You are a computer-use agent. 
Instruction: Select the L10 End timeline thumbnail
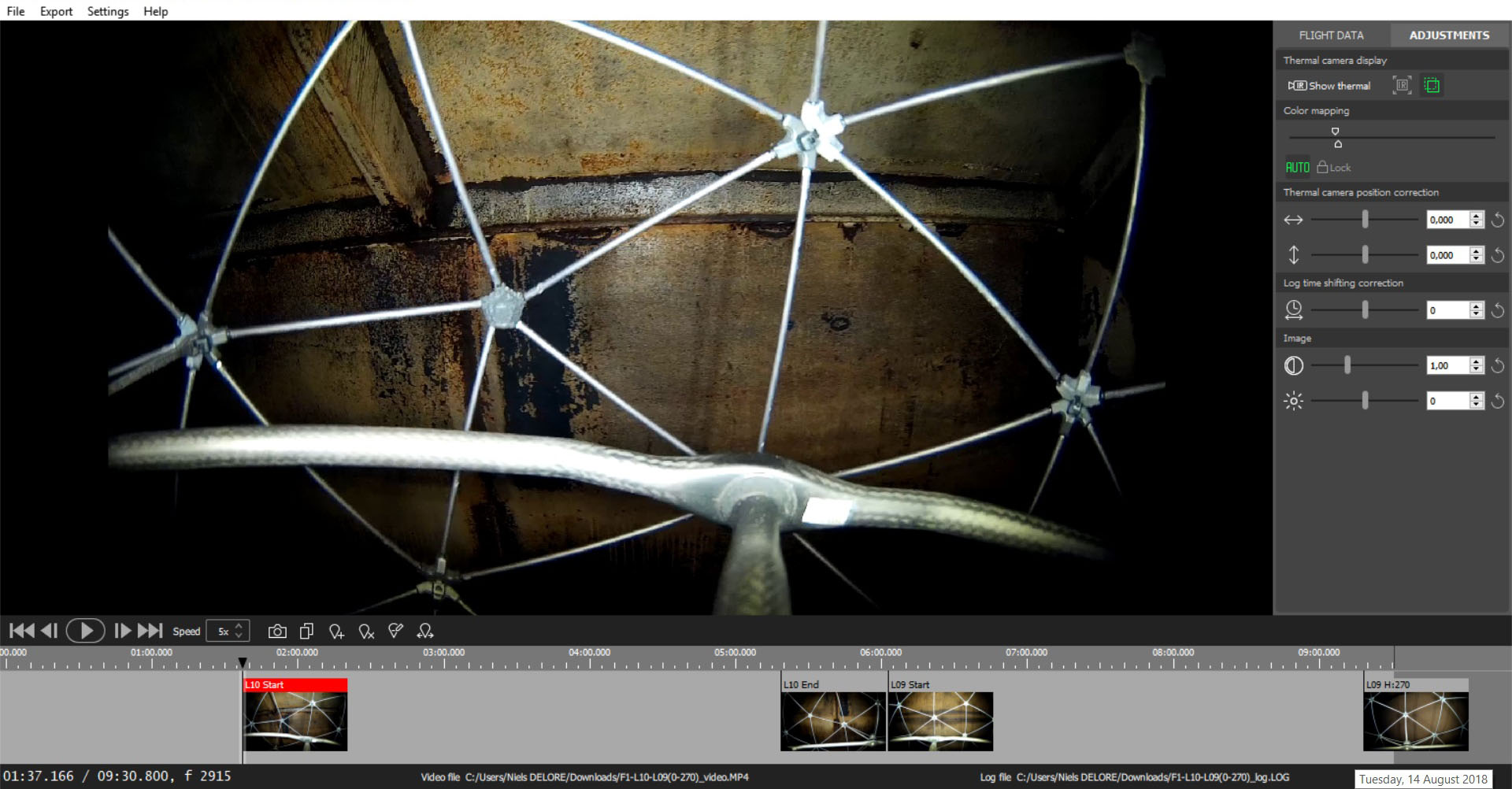(832, 720)
